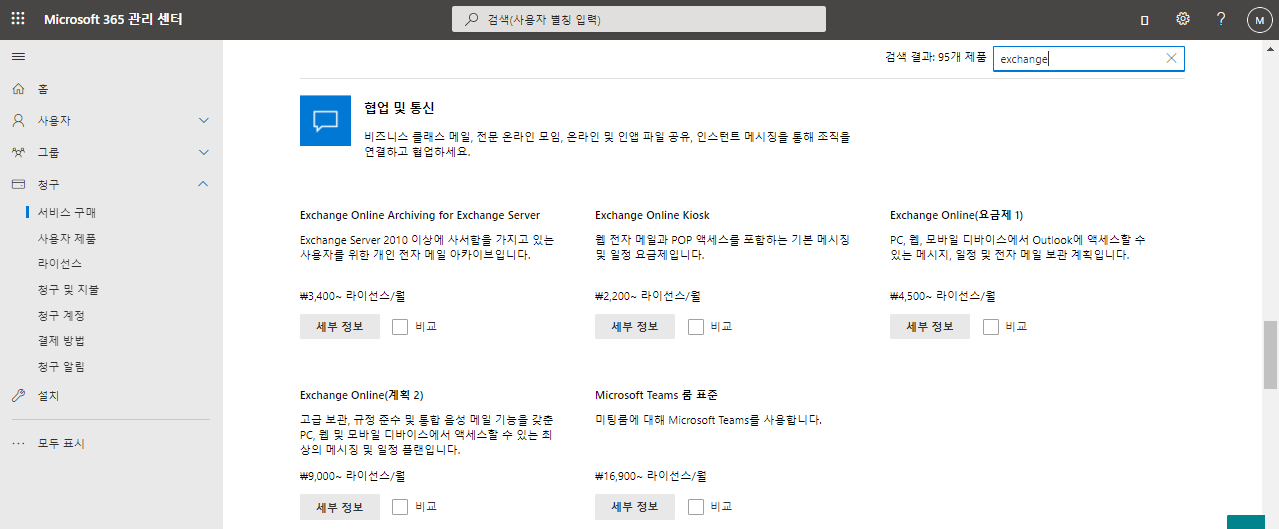
Task: Click the Setup wrench icon in the sidebar
Action: pos(18,395)
